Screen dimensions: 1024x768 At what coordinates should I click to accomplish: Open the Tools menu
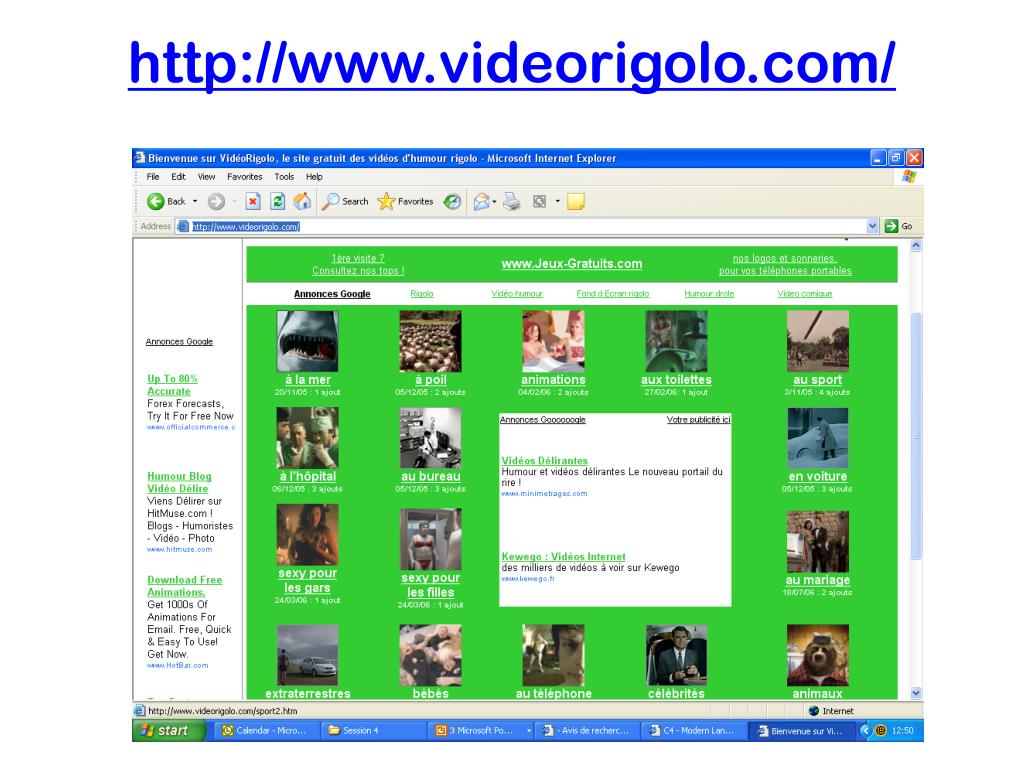coord(284,176)
